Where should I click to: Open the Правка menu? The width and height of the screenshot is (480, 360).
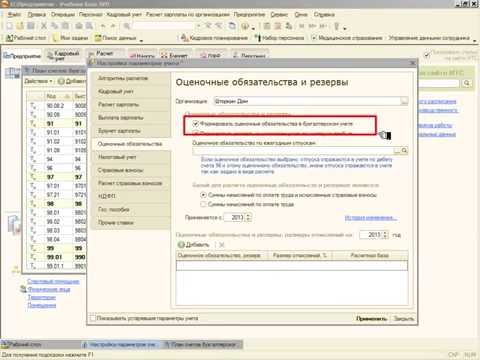click(37, 15)
